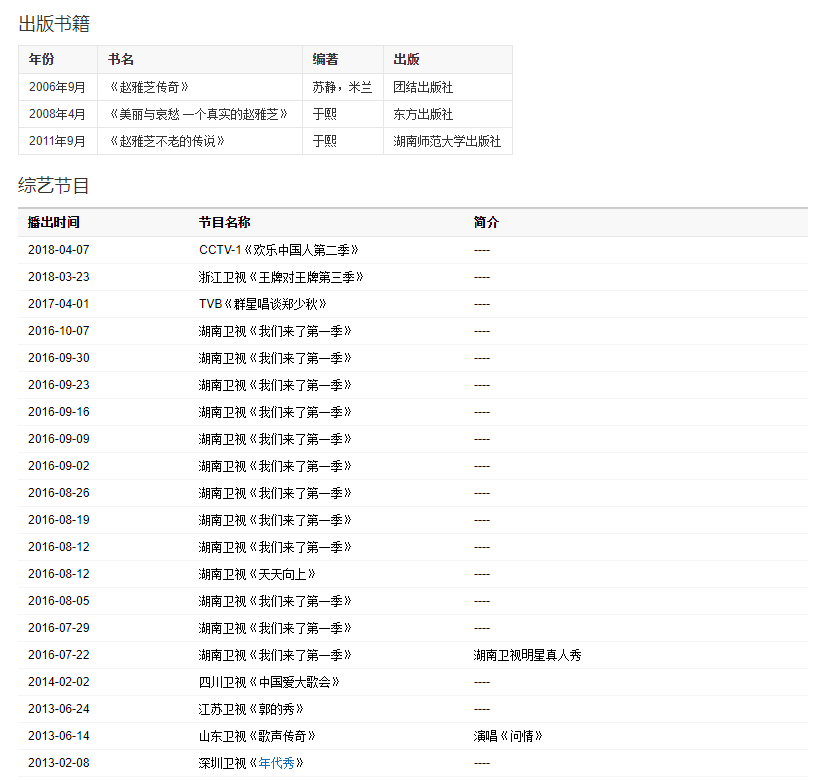Click the 演唱《问情》 description text
The height and width of the screenshot is (781, 817).
coord(508,736)
